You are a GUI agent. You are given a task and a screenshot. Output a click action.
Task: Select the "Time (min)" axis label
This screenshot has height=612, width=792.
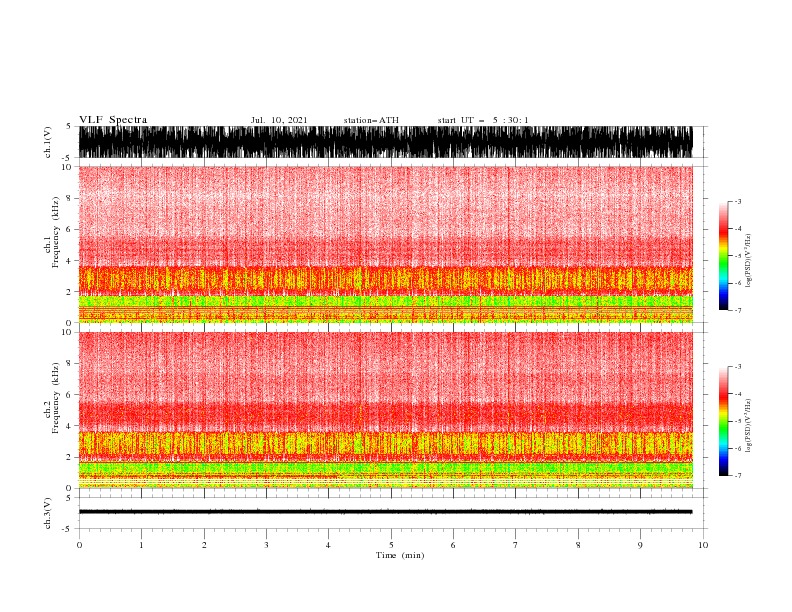pyautogui.click(x=400, y=555)
